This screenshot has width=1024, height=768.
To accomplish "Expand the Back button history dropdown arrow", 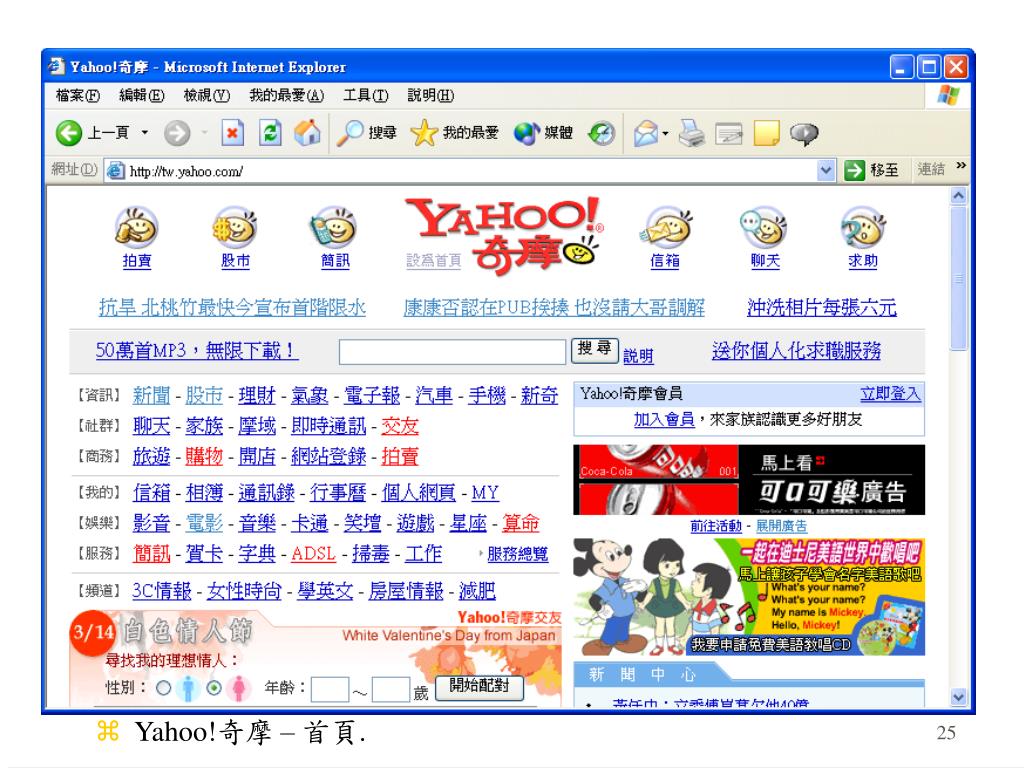I will 145,133.
